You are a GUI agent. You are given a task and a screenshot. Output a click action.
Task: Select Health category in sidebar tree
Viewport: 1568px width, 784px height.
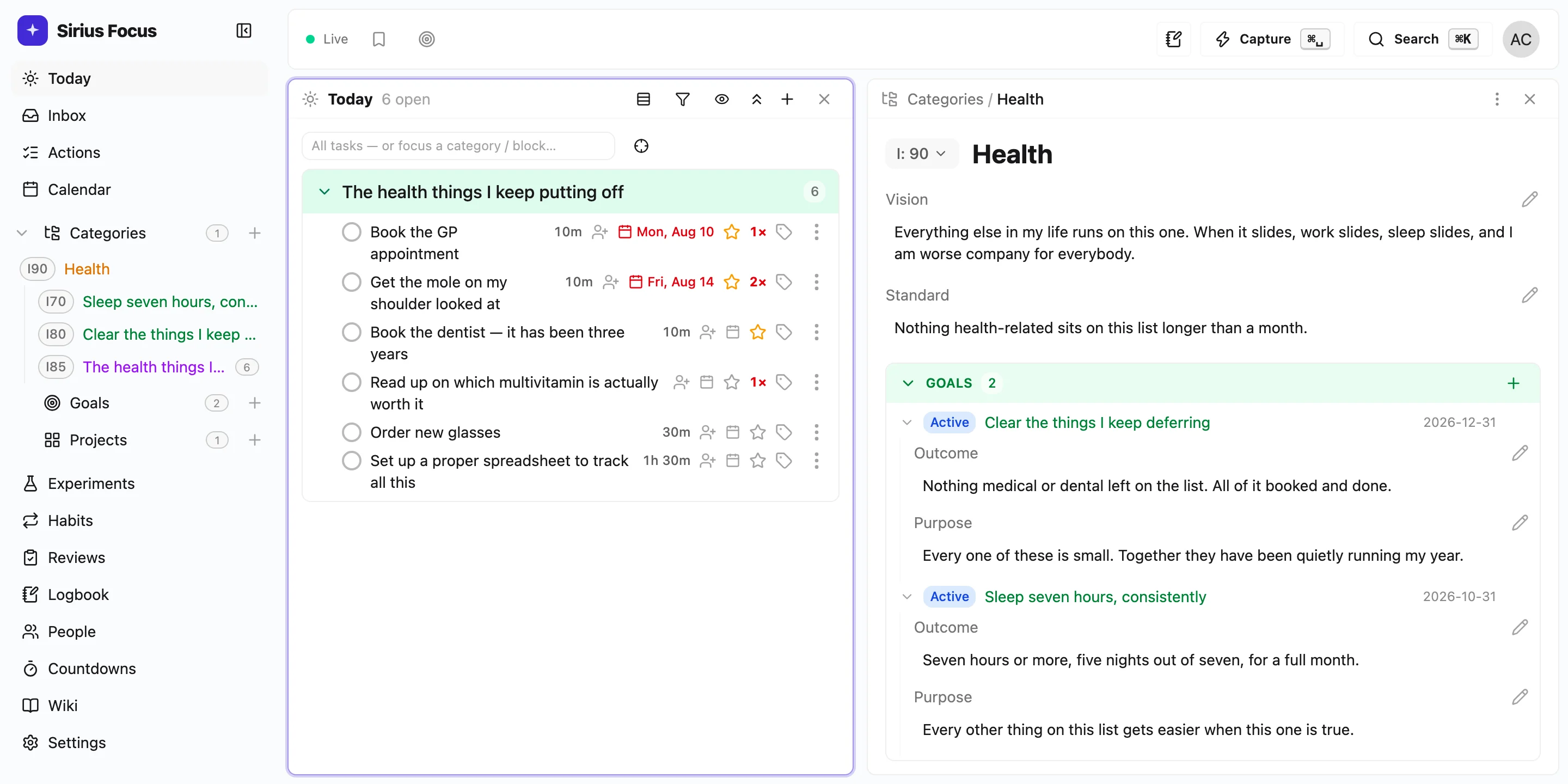pyautogui.click(x=87, y=269)
